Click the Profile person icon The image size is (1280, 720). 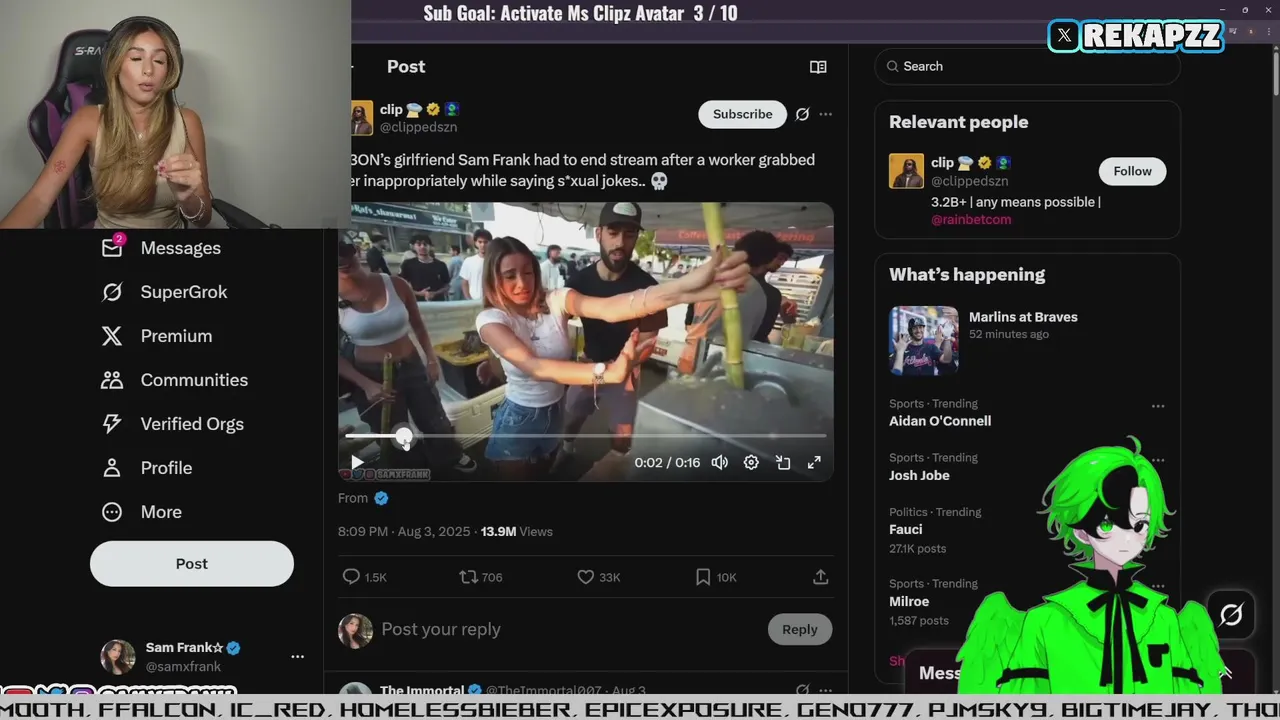click(x=112, y=468)
